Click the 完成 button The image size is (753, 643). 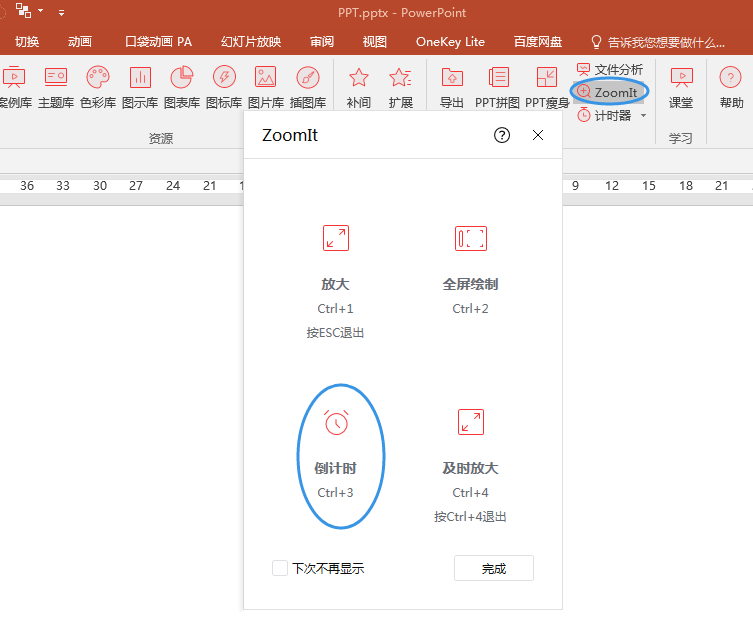pyautogui.click(x=494, y=568)
